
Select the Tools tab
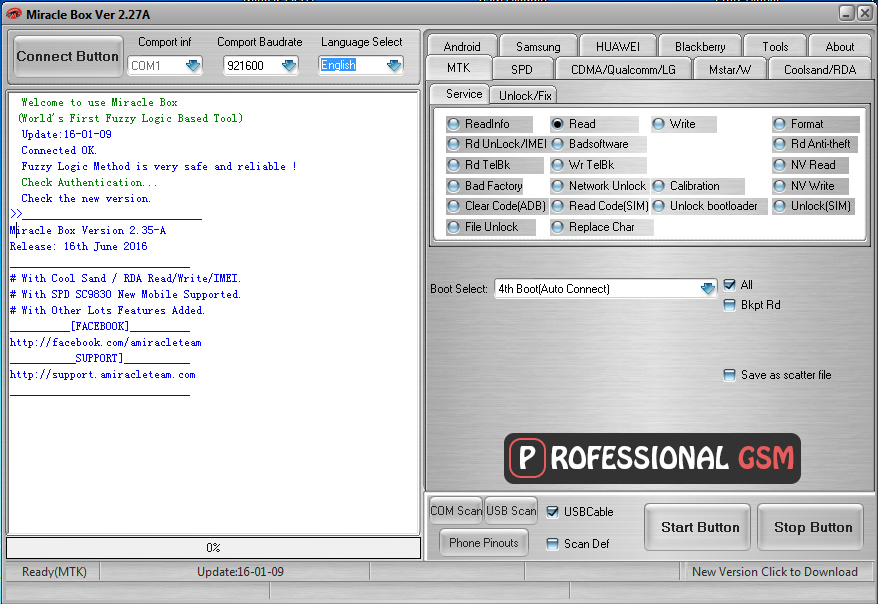[775, 46]
